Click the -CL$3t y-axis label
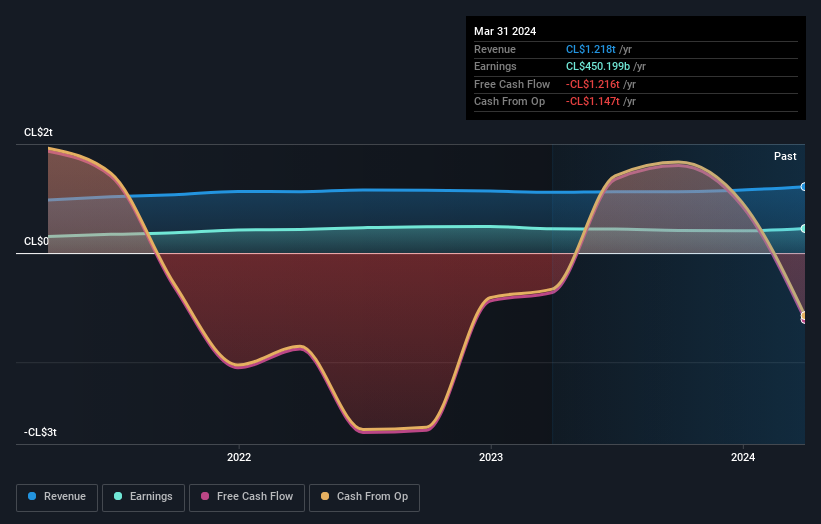 point(40,432)
